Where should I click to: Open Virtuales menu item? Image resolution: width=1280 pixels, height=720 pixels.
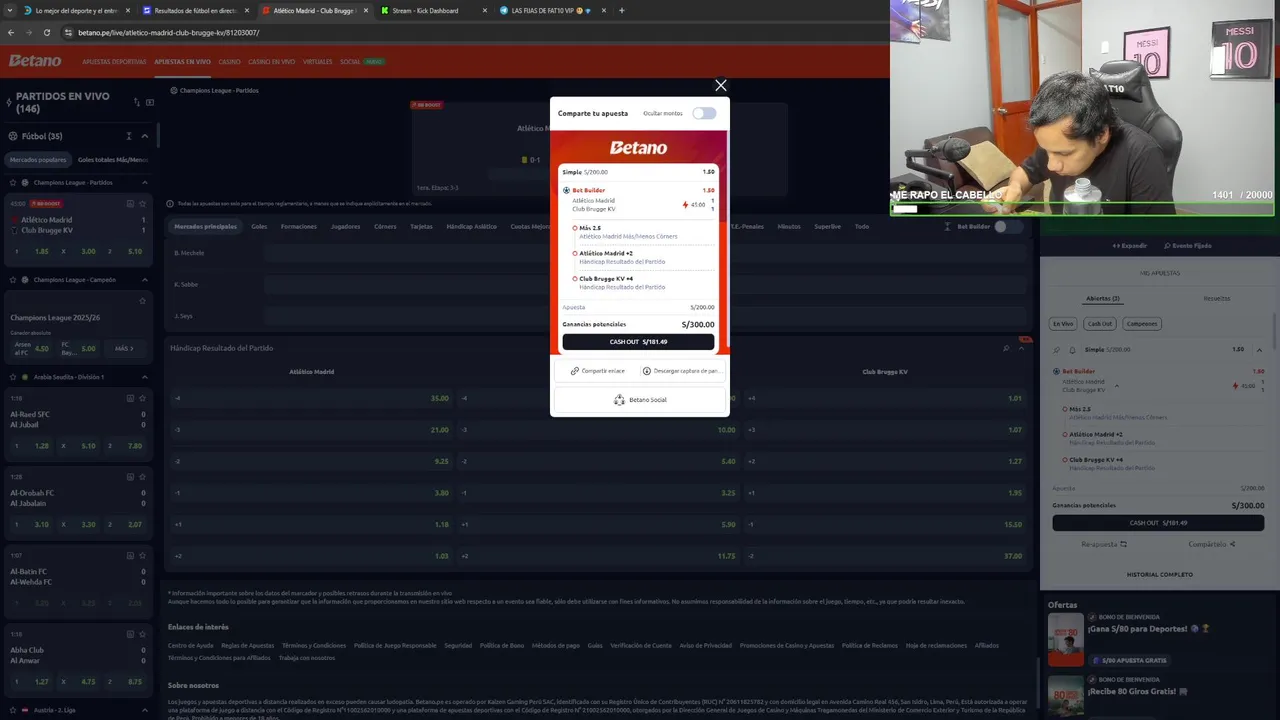(x=318, y=62)
